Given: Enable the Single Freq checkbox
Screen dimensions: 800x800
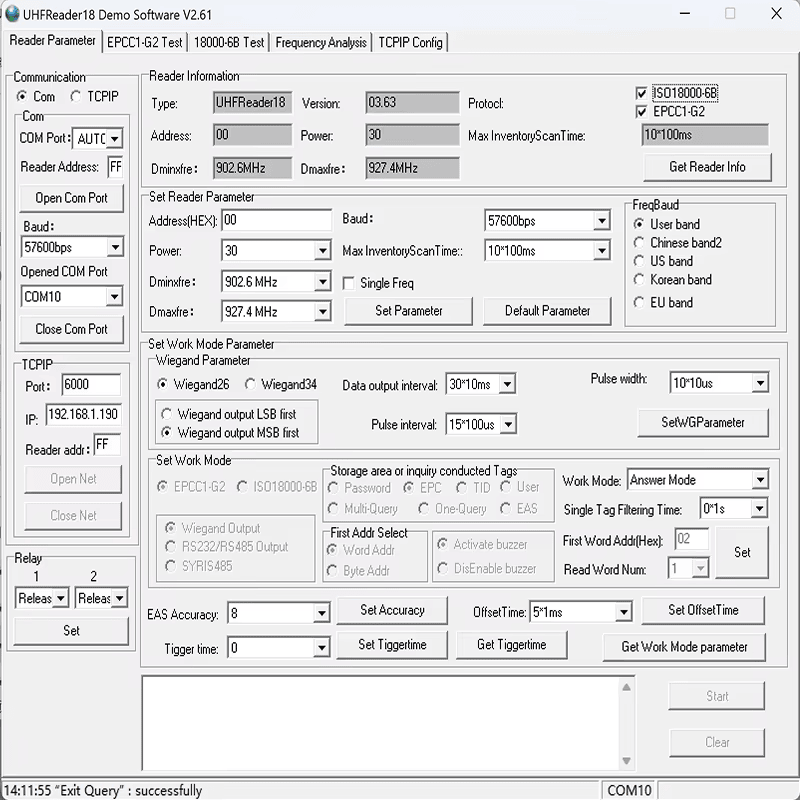Looking at the screenshot, I should [349, 283].
